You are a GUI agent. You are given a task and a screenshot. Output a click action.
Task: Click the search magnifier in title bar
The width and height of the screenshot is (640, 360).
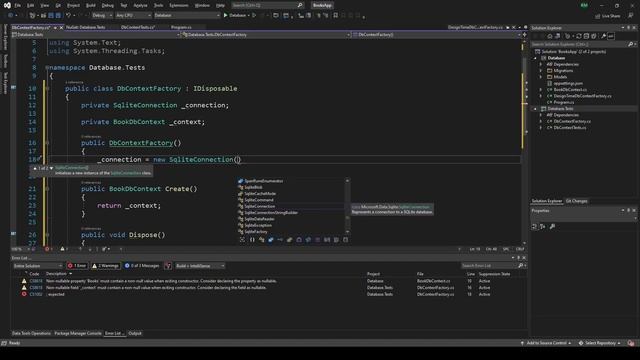[300, 5]
